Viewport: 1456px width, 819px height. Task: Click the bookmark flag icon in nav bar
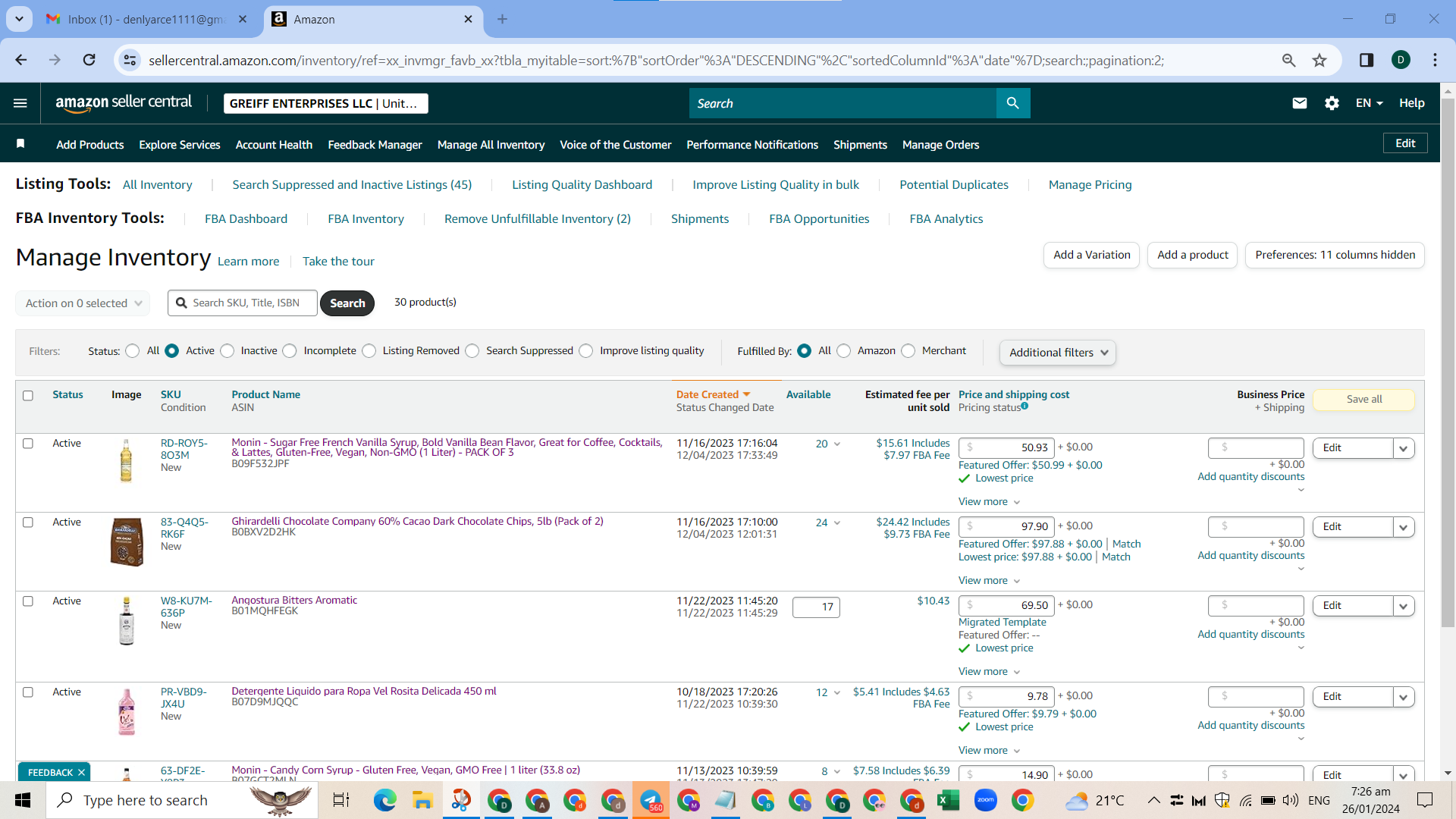(20, 144)
